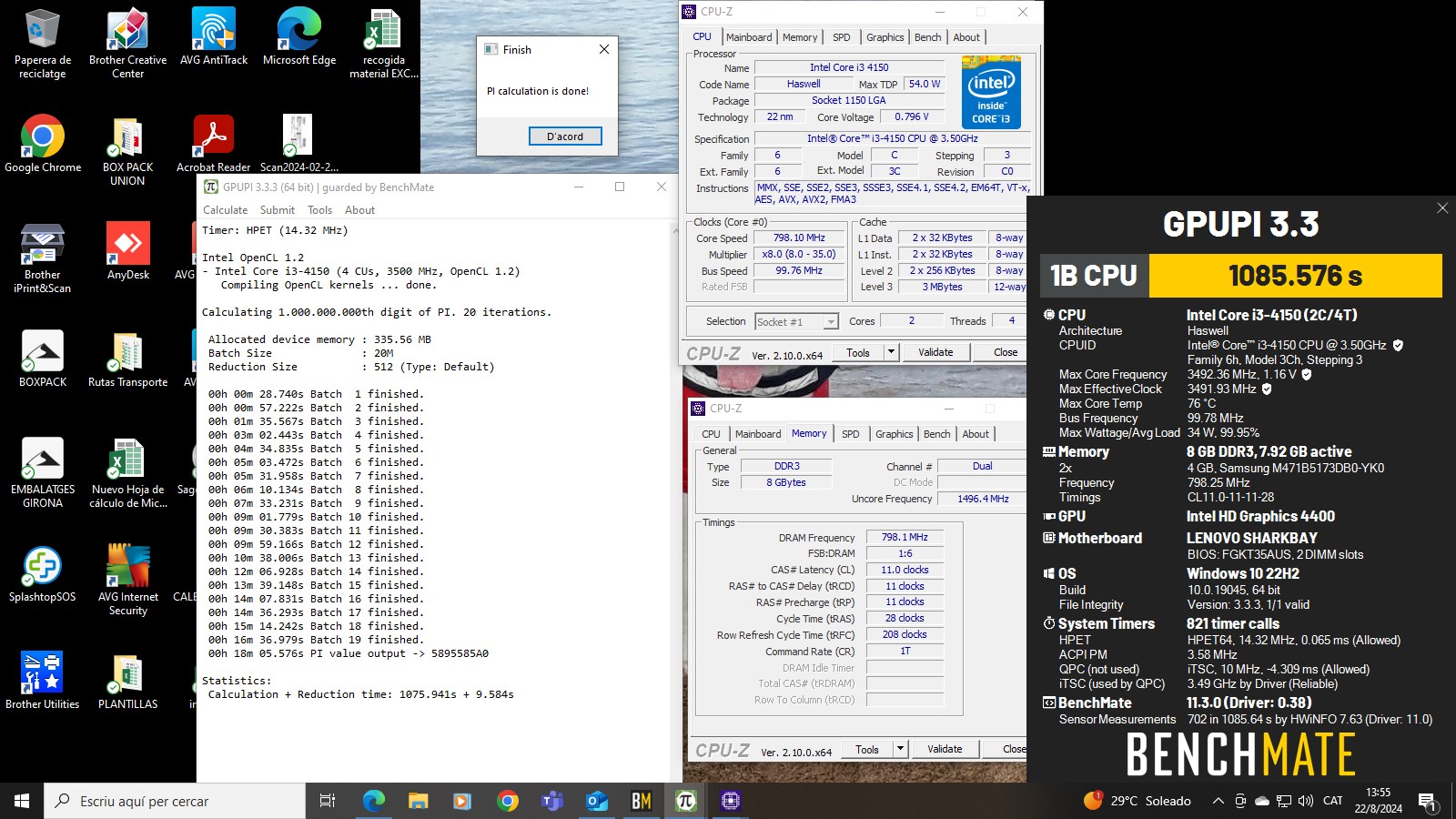Viewport: 1456px width, 819px height.
Task: Open EMBALATGES GIRONA desktop shortcut
Action: pos(43,472)
